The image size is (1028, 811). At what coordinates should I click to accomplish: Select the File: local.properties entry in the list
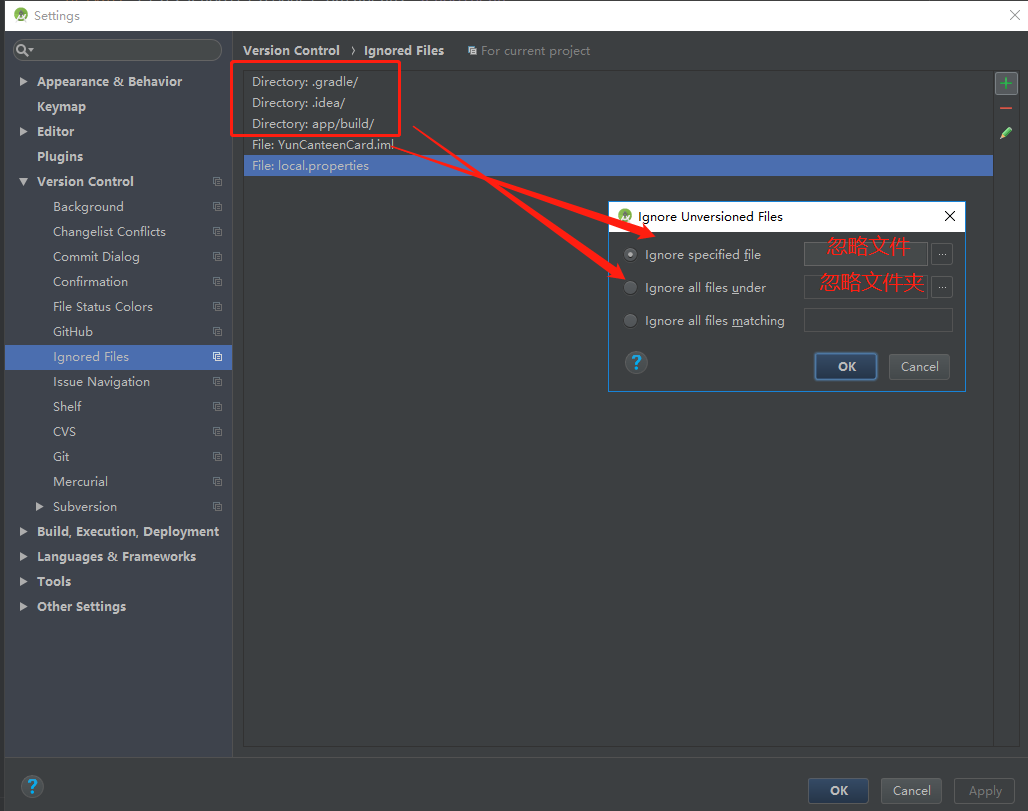click(310, 165)
